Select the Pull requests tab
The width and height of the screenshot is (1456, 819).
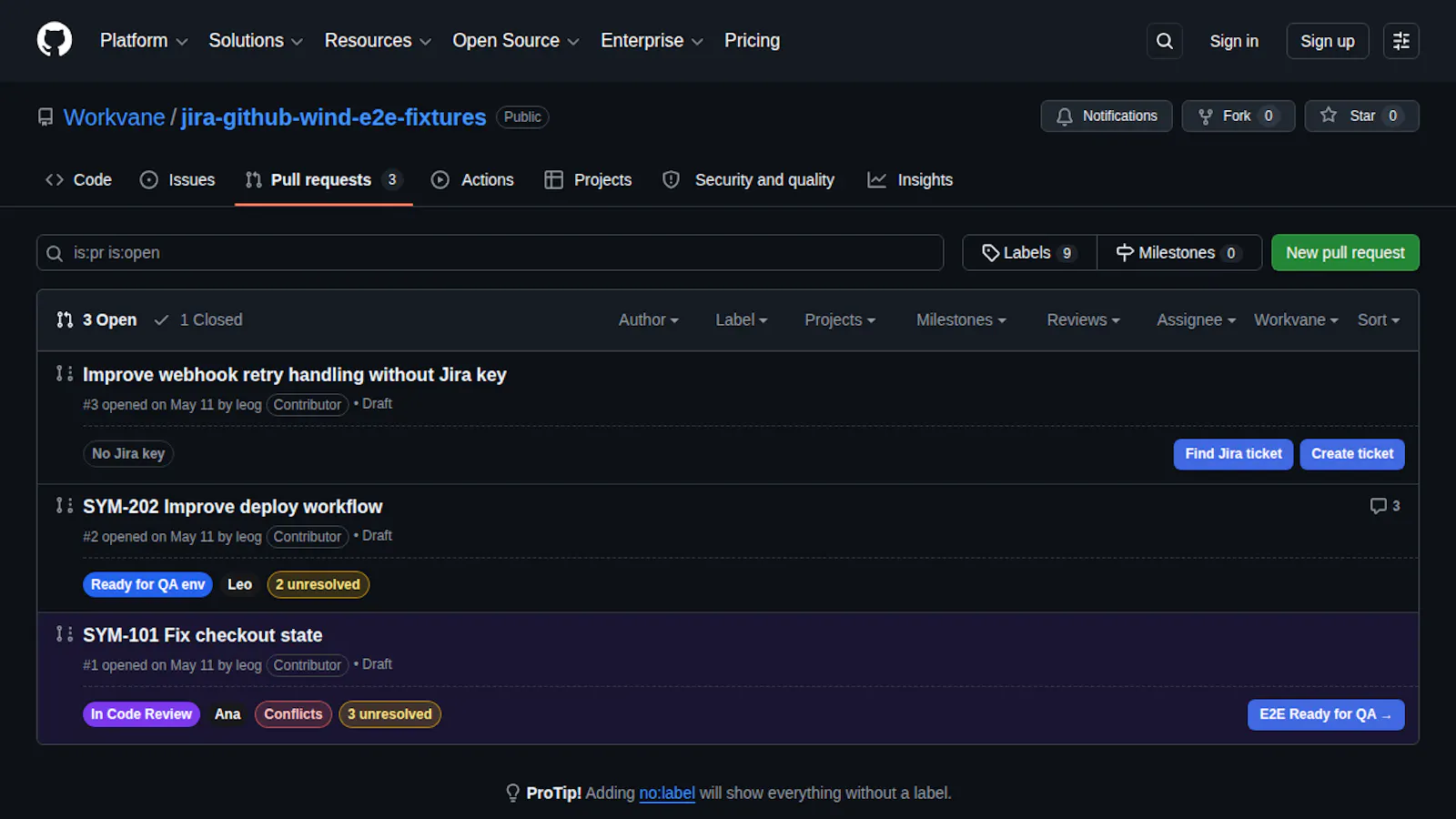323,180
